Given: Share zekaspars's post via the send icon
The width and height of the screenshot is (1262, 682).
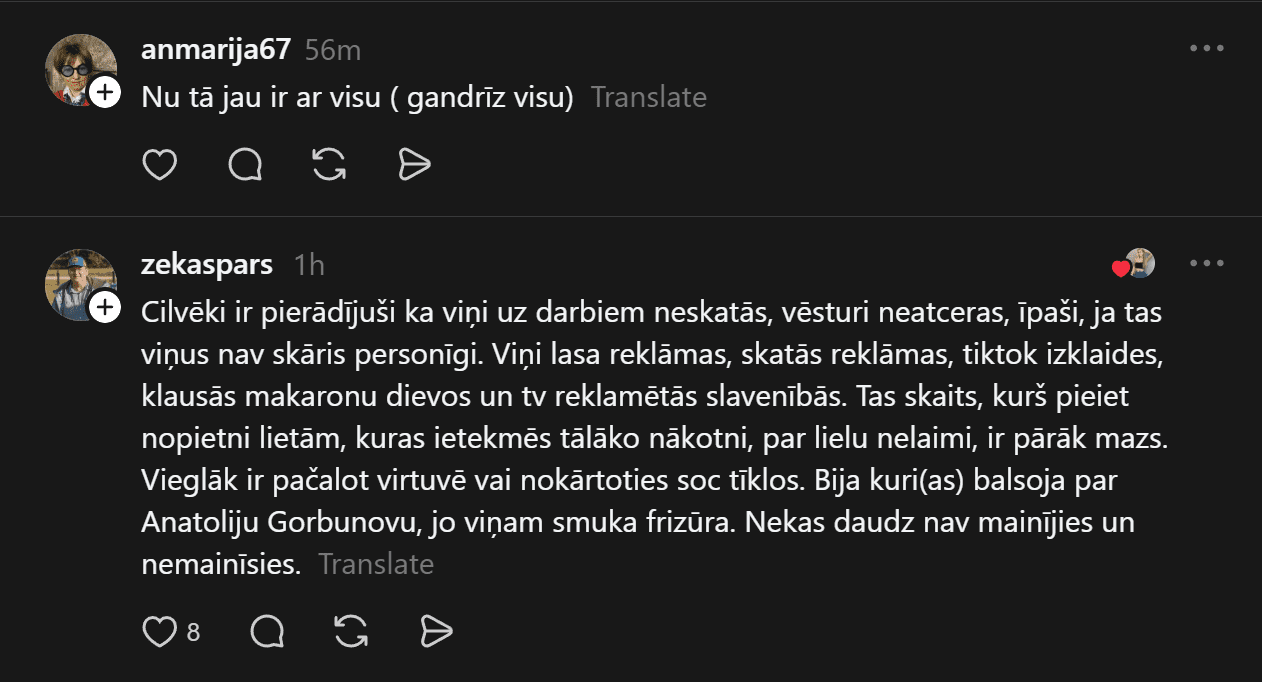Looking at the screenshot, I should pyautogui.click(x=437, y=631).
